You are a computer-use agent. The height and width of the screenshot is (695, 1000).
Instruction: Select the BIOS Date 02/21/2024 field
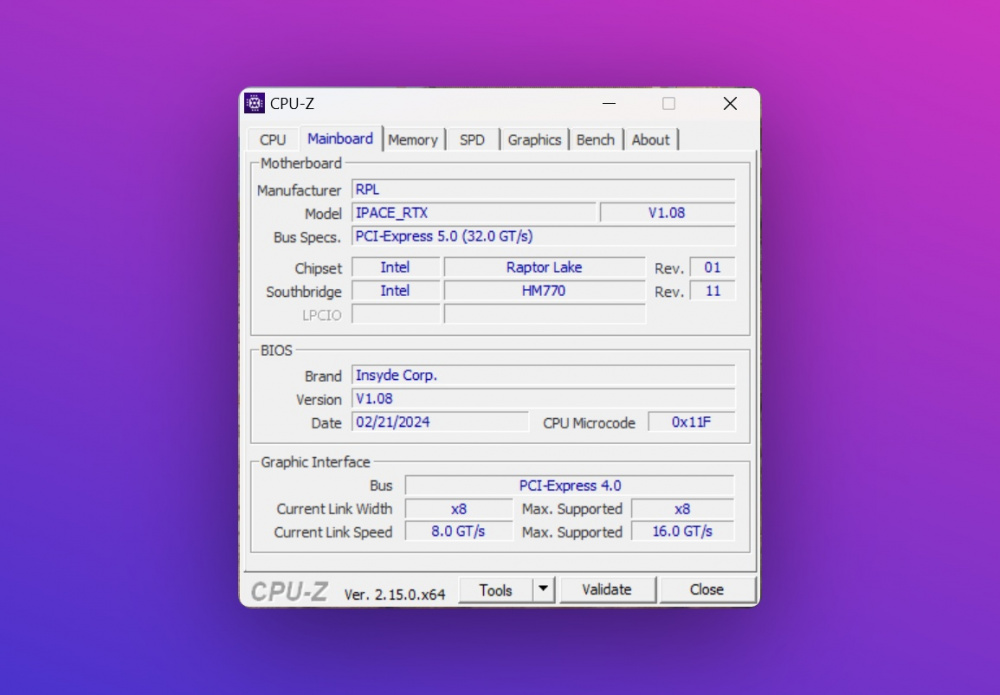tap(440, 422)
